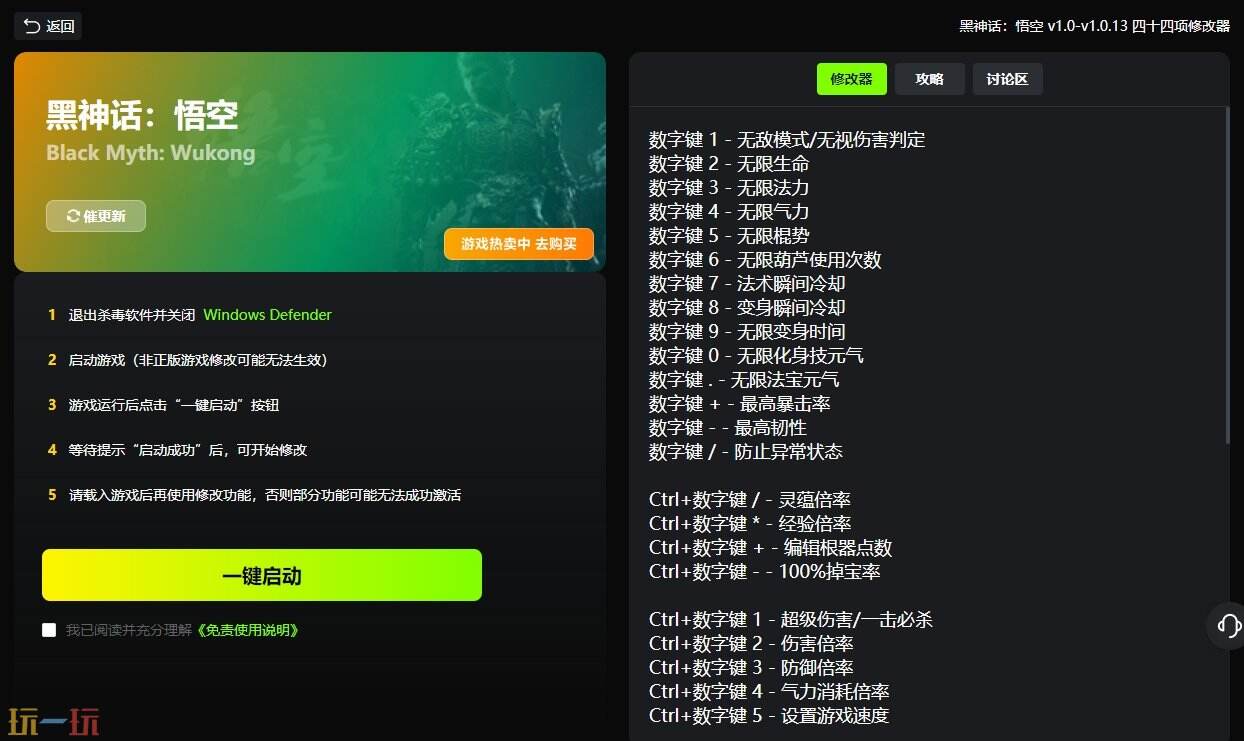
Task: Click Ctrl+数字键 5 - 设置游戏速度 line
Action: click(x=769, y=716)
